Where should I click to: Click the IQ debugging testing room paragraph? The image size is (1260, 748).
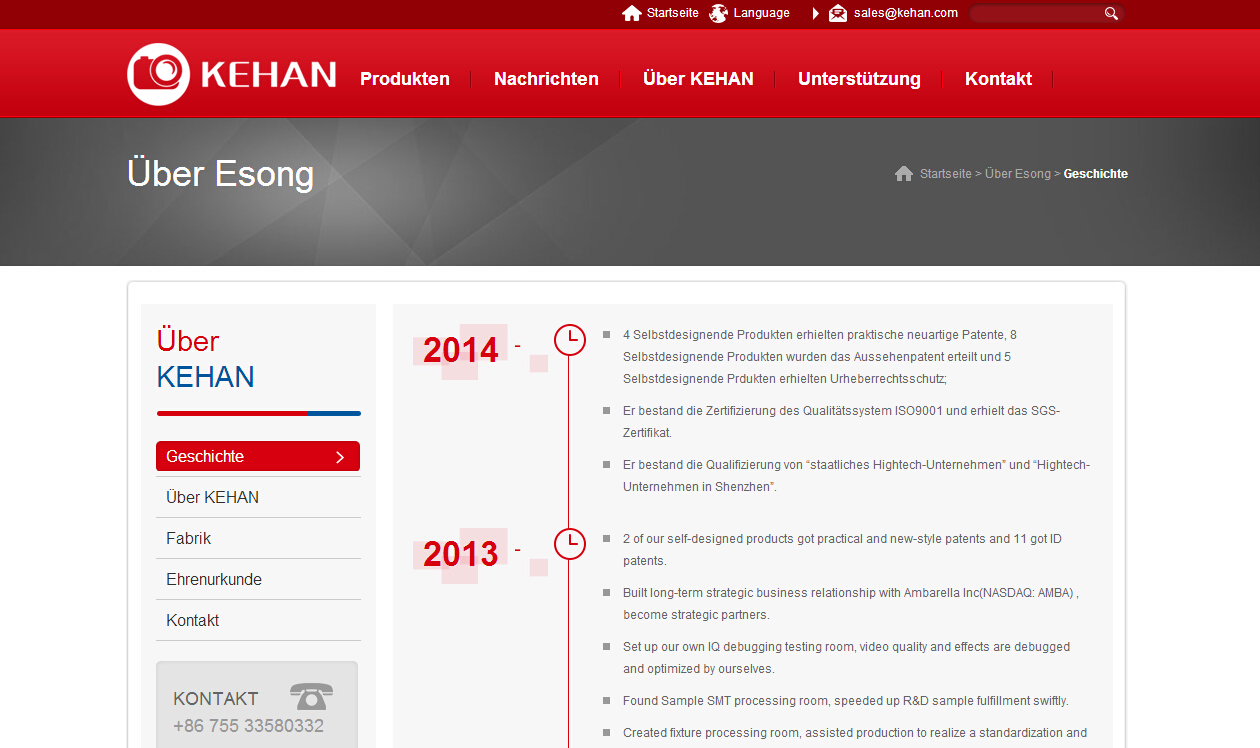point(846,658)
